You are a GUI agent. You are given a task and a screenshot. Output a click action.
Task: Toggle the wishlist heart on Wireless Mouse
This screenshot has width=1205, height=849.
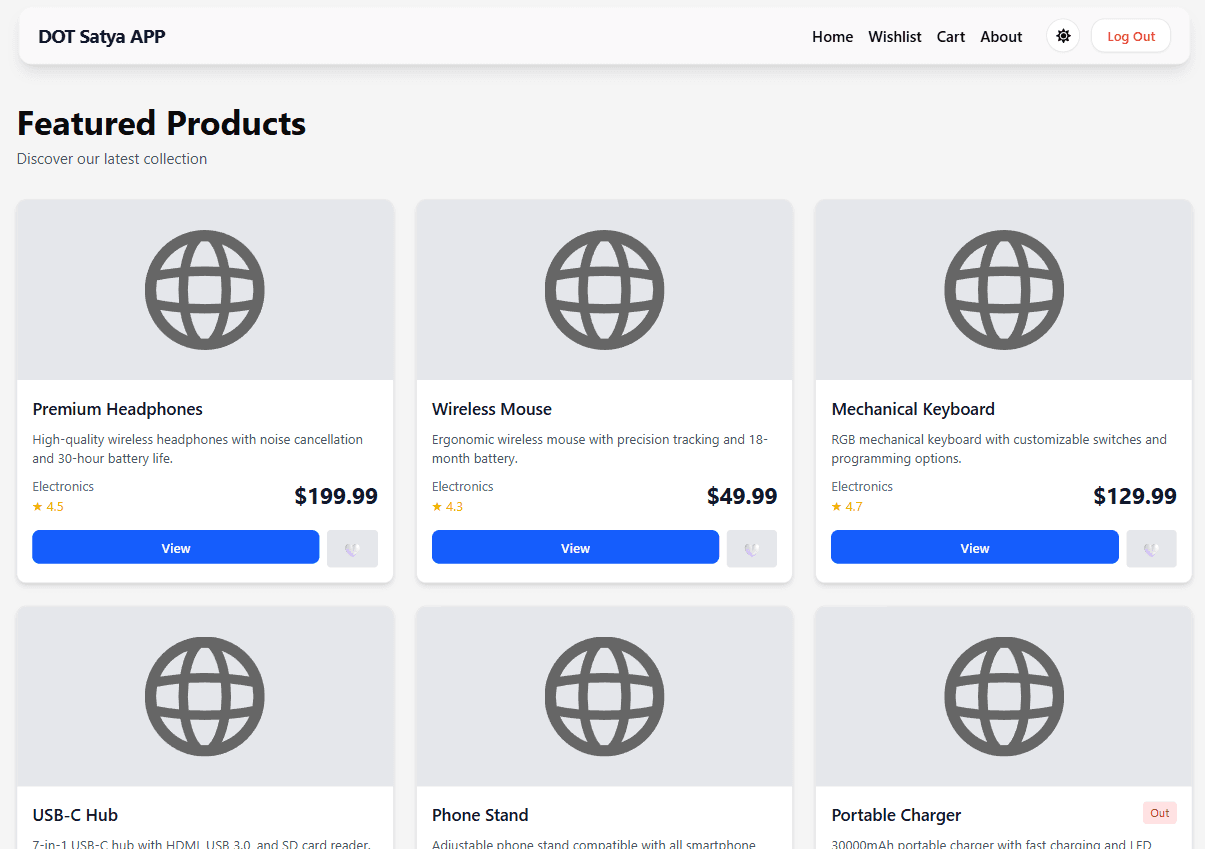(x=751, y=548)
